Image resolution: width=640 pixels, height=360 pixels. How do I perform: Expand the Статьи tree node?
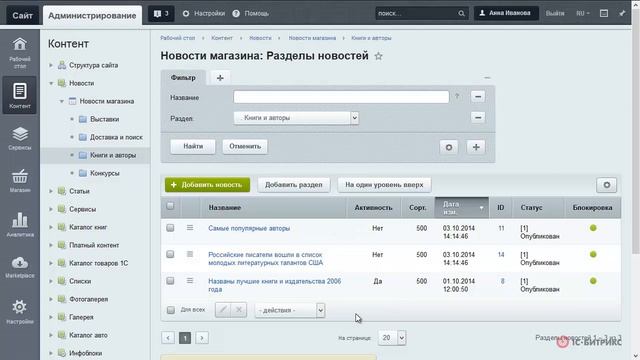point(51,191)
